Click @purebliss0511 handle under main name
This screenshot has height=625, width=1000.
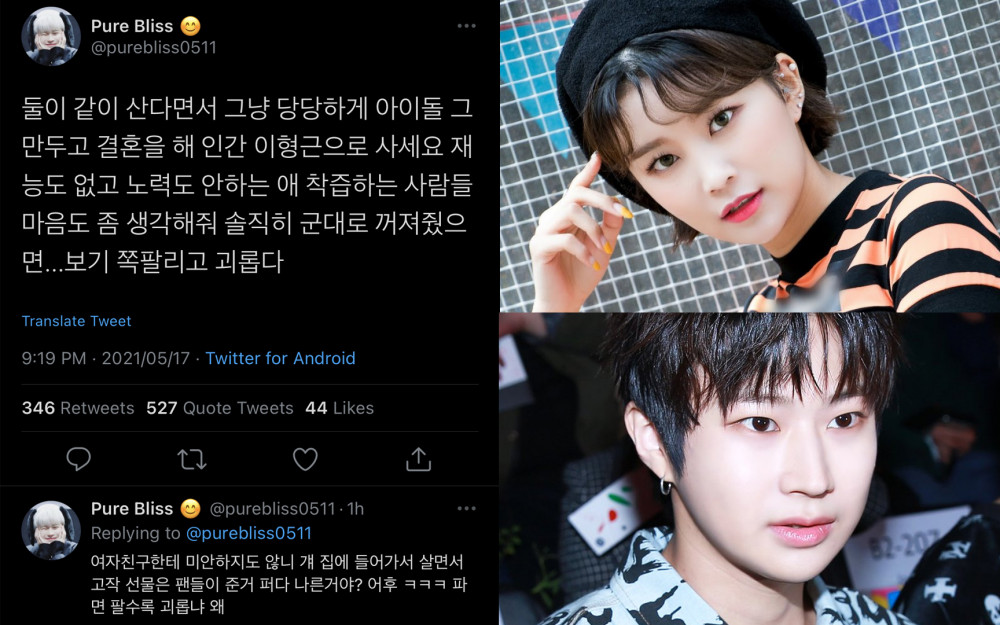154,48
